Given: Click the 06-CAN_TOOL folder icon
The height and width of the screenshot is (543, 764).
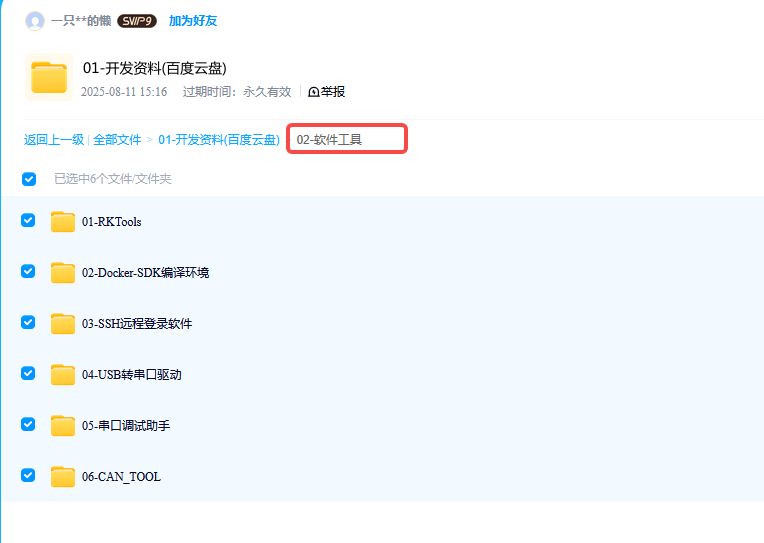Looking at the screenshot, I should [63, 477].
